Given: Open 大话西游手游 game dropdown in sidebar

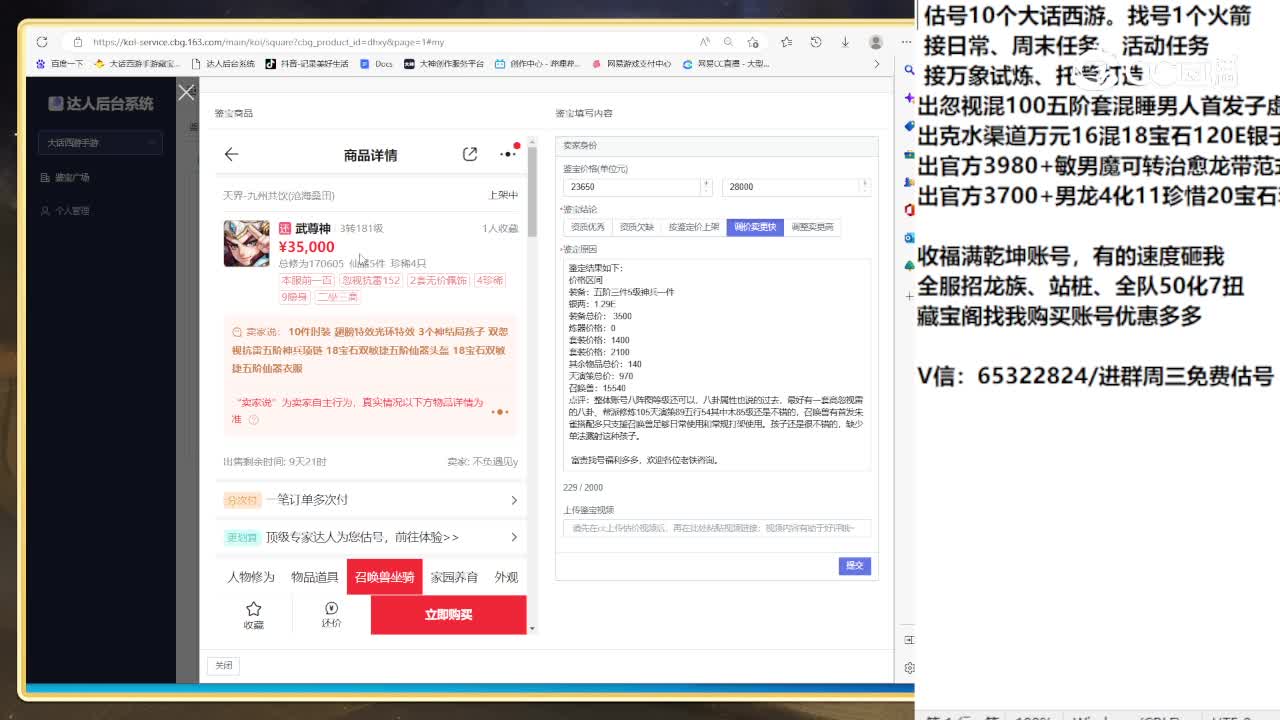Looking at the screenshot, I should (x=99, y=143).
